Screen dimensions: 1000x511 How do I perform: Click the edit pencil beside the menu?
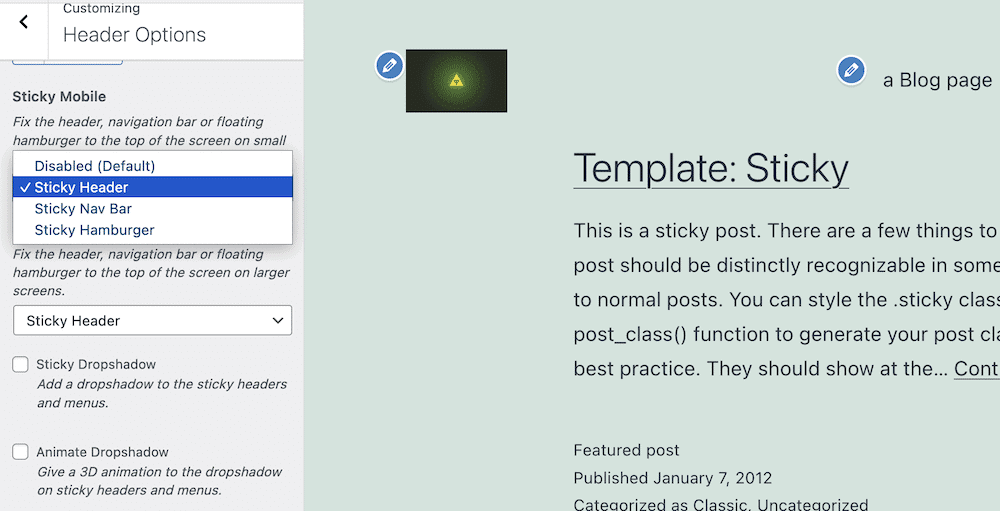(x=851, y=70)
